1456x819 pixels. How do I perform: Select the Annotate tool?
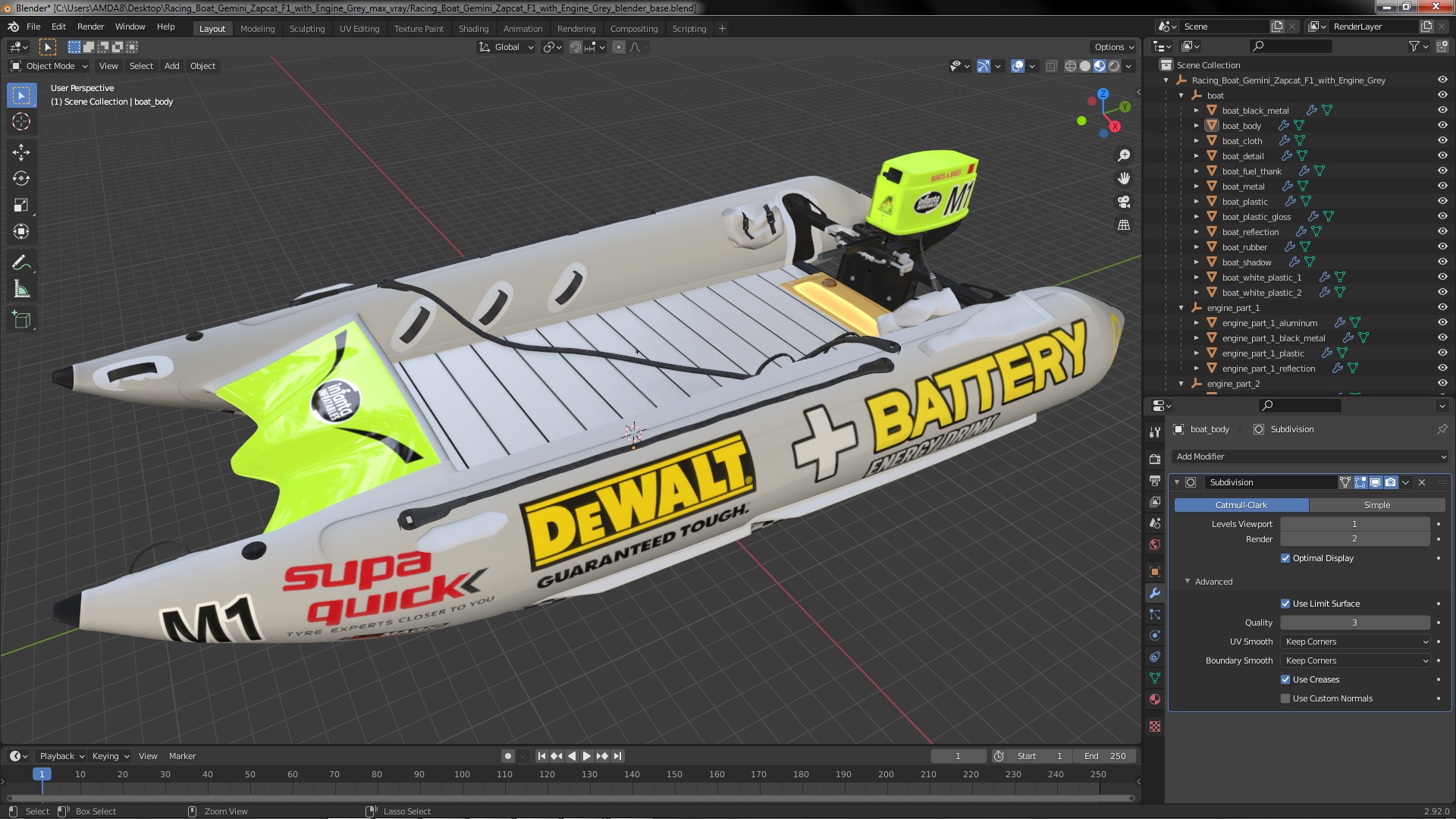(21, 262)
